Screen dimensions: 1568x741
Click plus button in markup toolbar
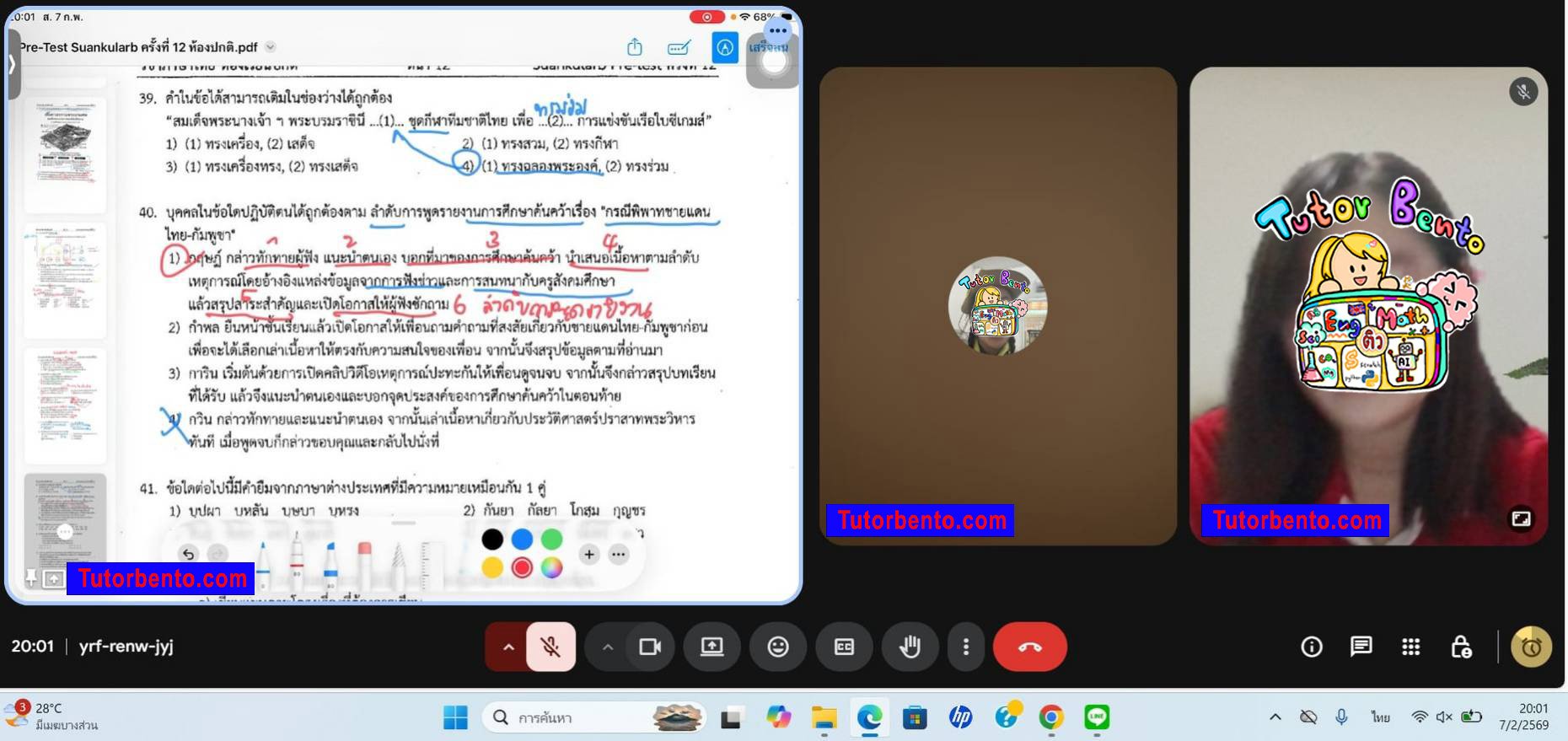(589, 554)
